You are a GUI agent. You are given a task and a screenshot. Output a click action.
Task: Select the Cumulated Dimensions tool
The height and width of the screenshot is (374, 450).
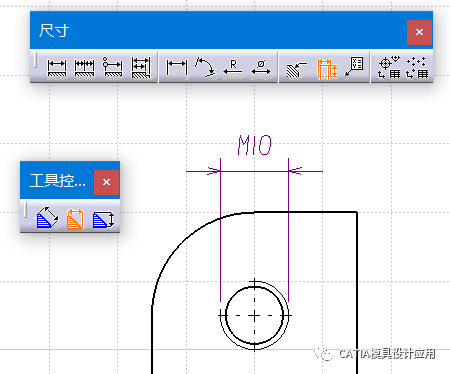(113, 68)
